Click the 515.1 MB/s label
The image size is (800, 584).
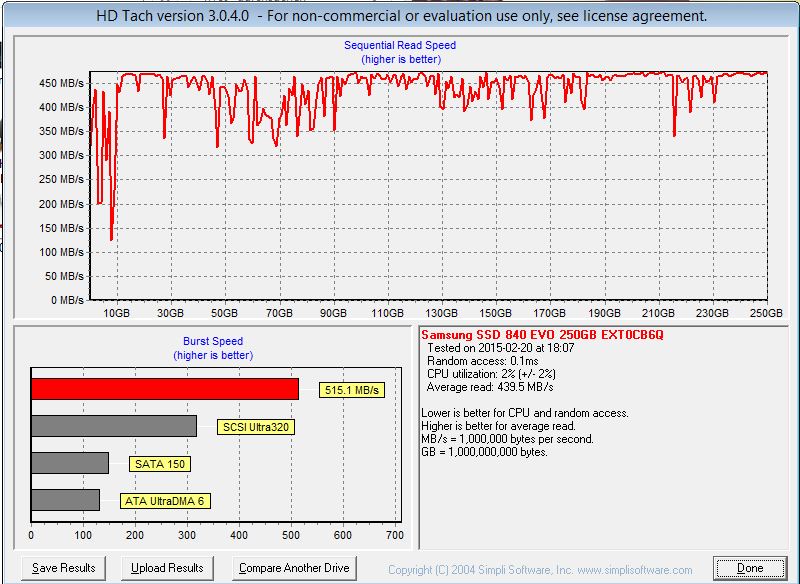[352, 390]
